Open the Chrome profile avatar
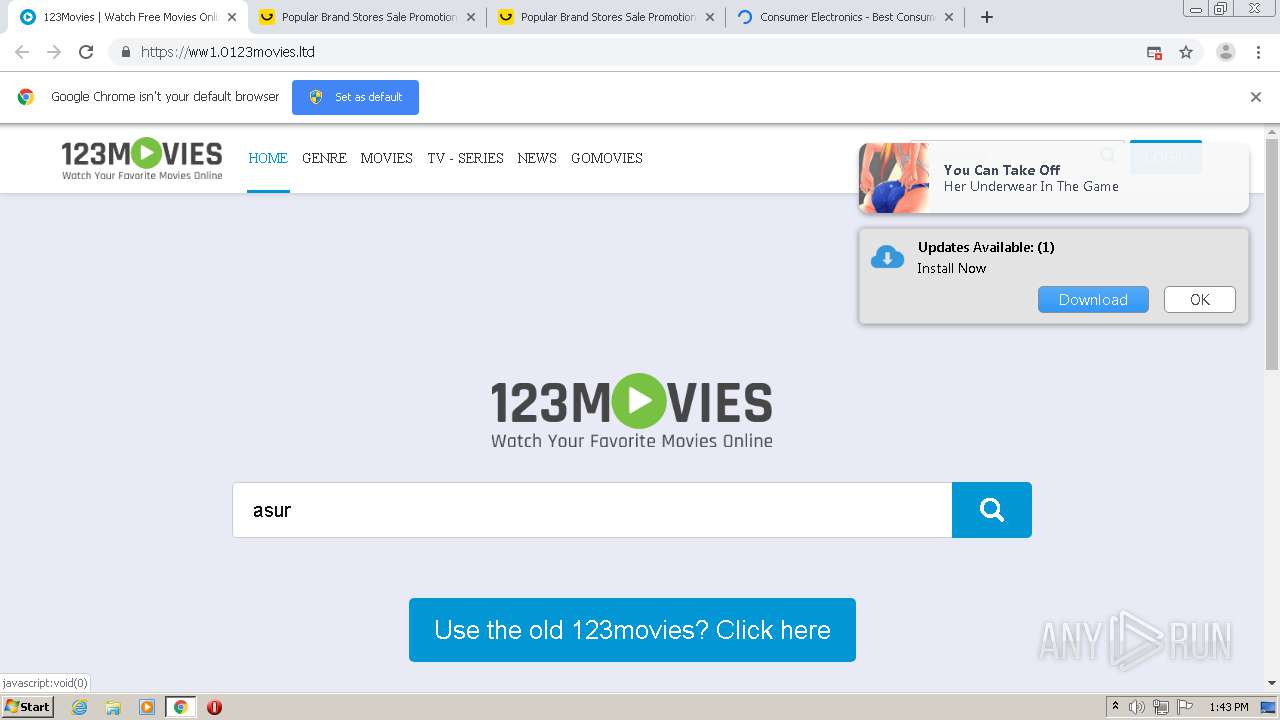 click(x=1226, y=52)
